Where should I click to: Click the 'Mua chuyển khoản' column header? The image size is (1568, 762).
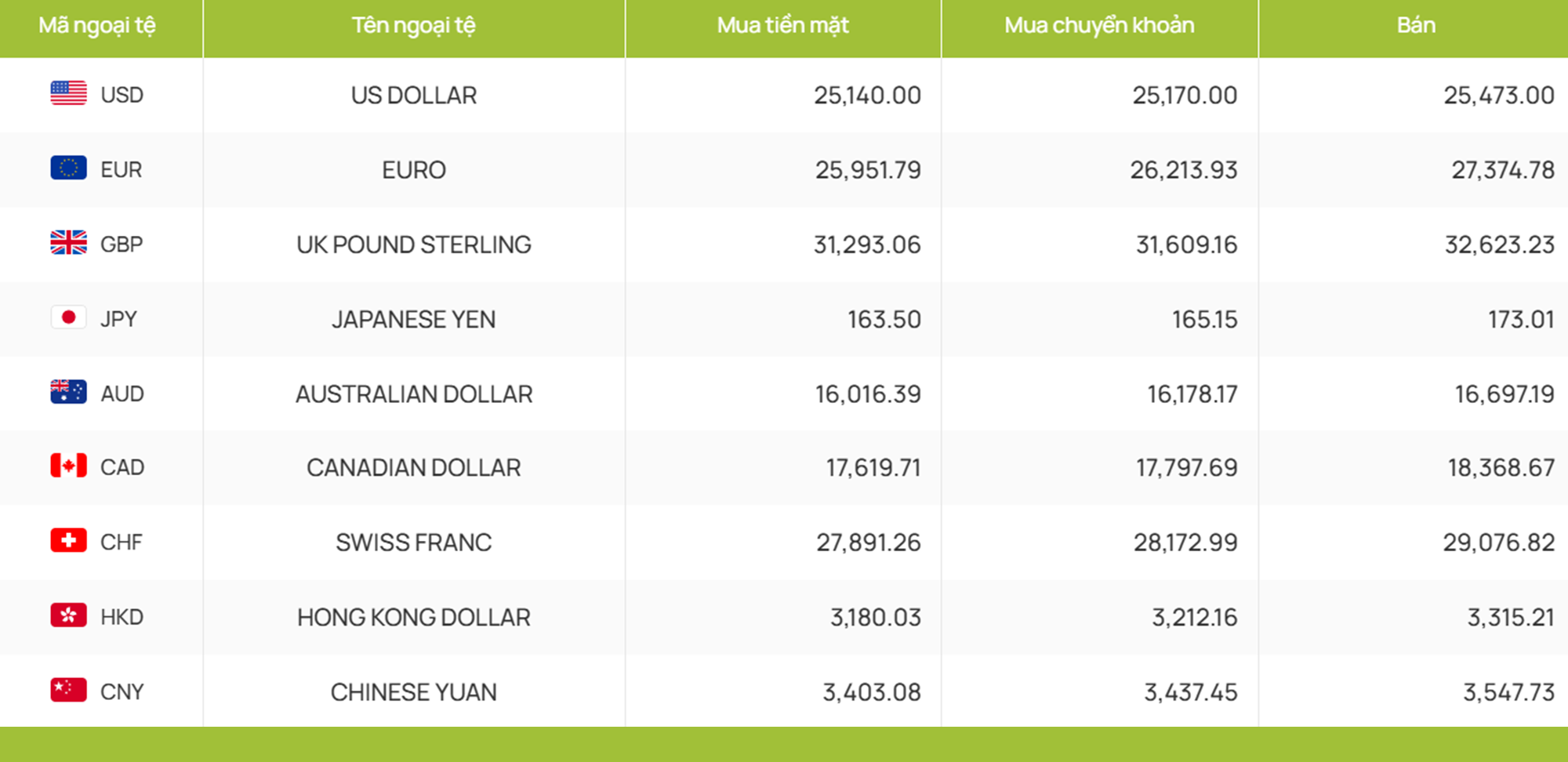point(1099,26)
